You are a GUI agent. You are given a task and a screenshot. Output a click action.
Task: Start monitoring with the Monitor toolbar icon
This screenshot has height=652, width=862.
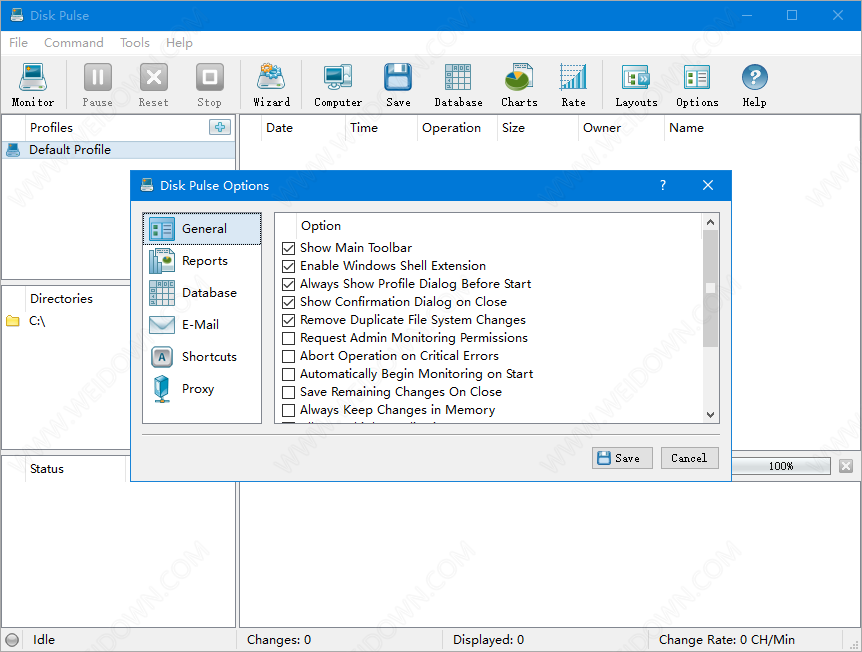click(33, 85)
